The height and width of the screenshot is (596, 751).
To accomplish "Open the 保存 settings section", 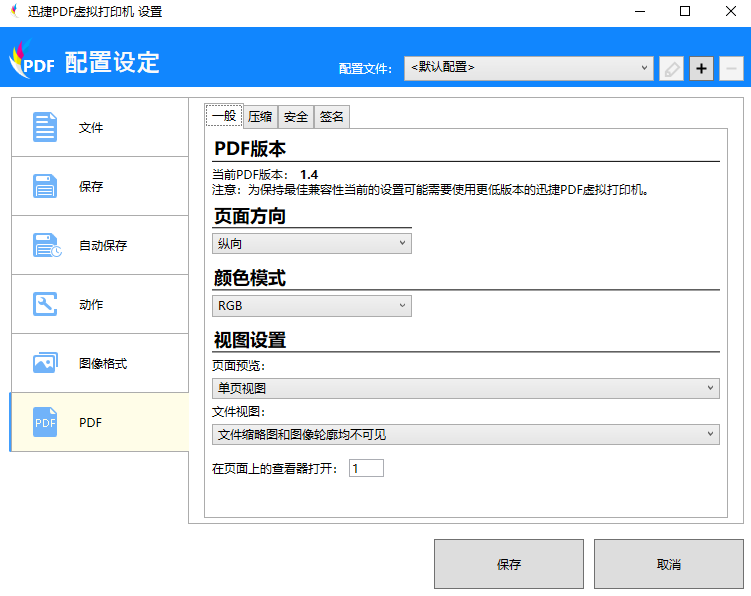I will click(x=100, y=186).
